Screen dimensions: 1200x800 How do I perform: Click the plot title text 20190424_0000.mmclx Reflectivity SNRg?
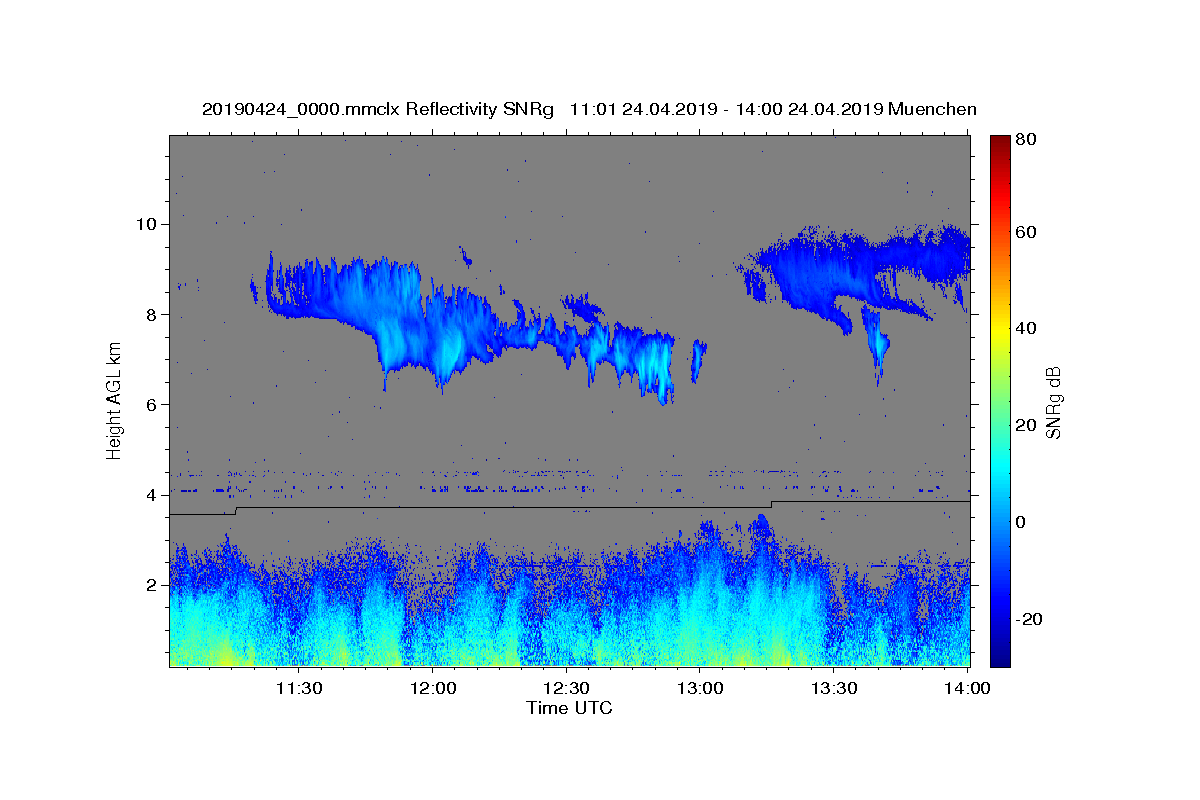[x=378, y=109]
